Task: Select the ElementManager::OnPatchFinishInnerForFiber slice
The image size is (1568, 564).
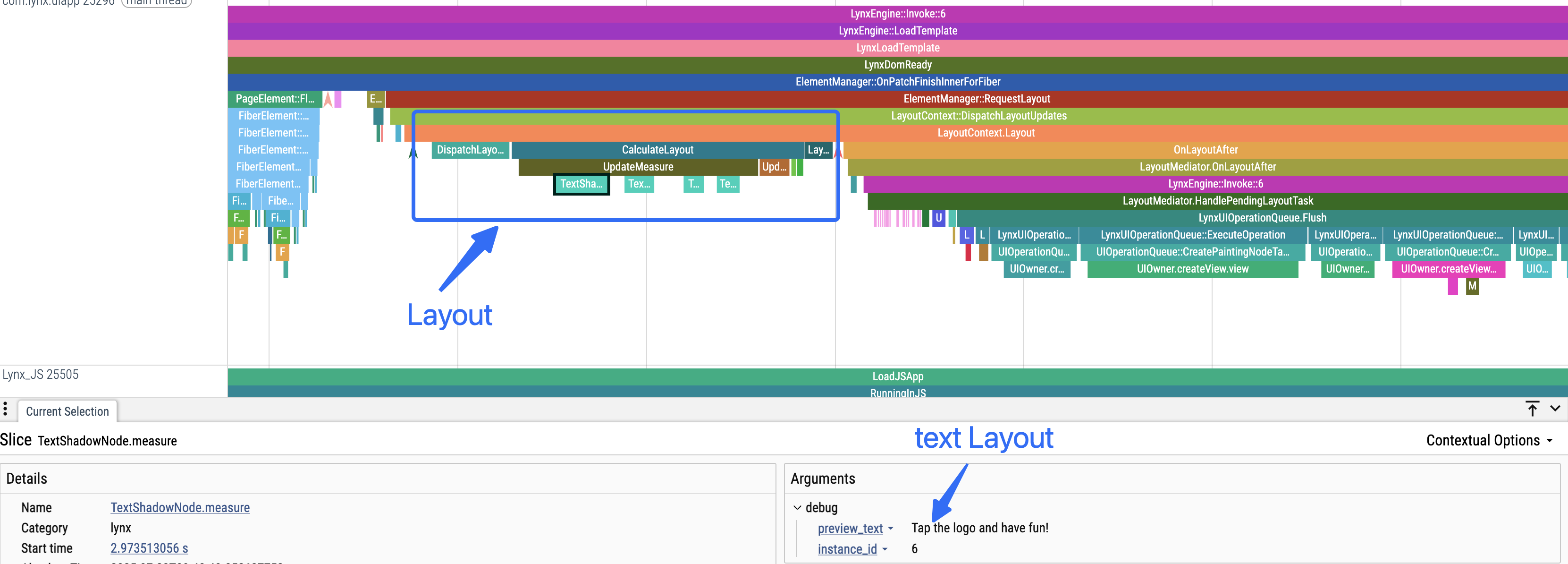Action: (x=898, y=82)
